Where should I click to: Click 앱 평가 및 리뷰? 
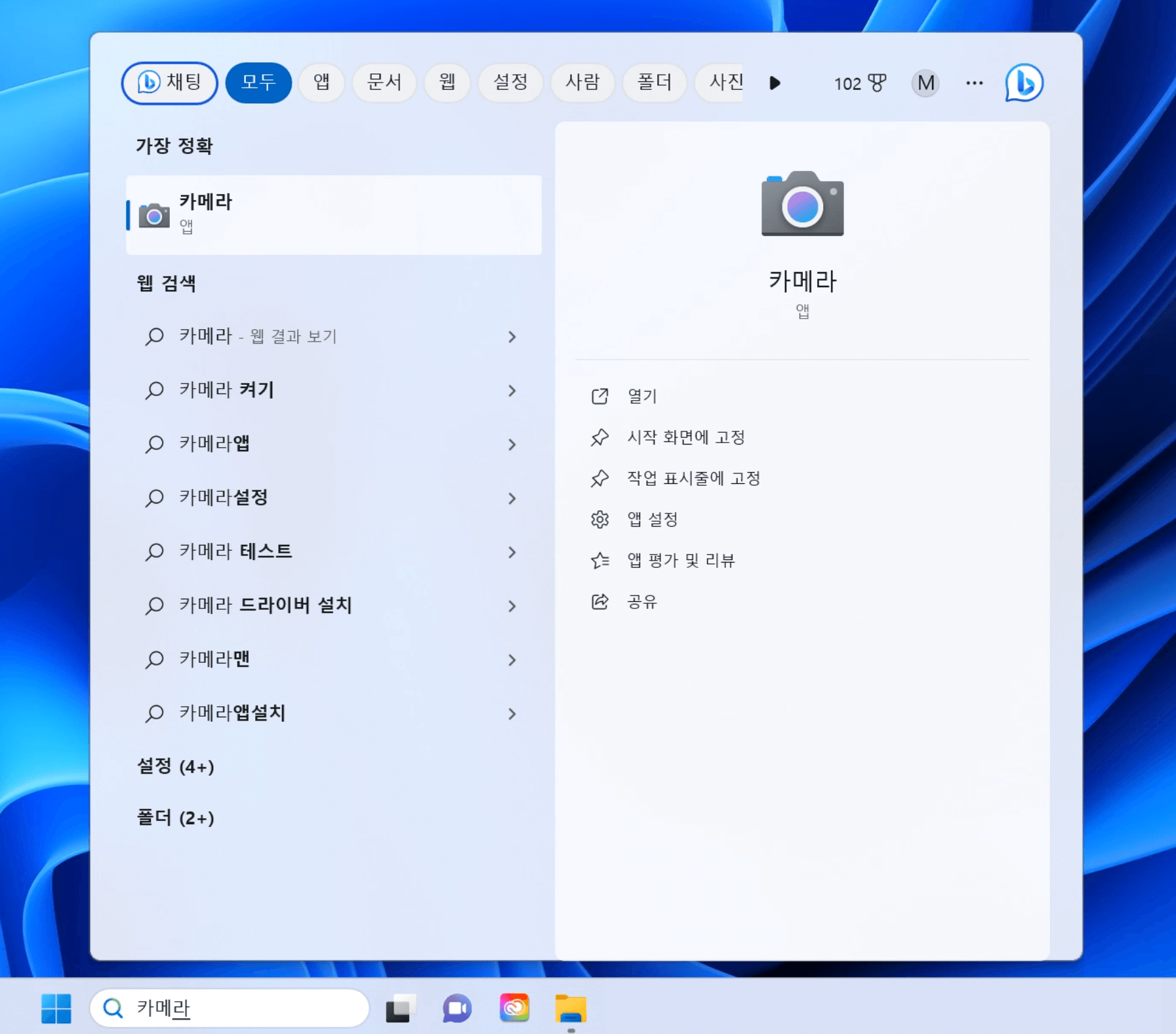click(x=681, y=561)
